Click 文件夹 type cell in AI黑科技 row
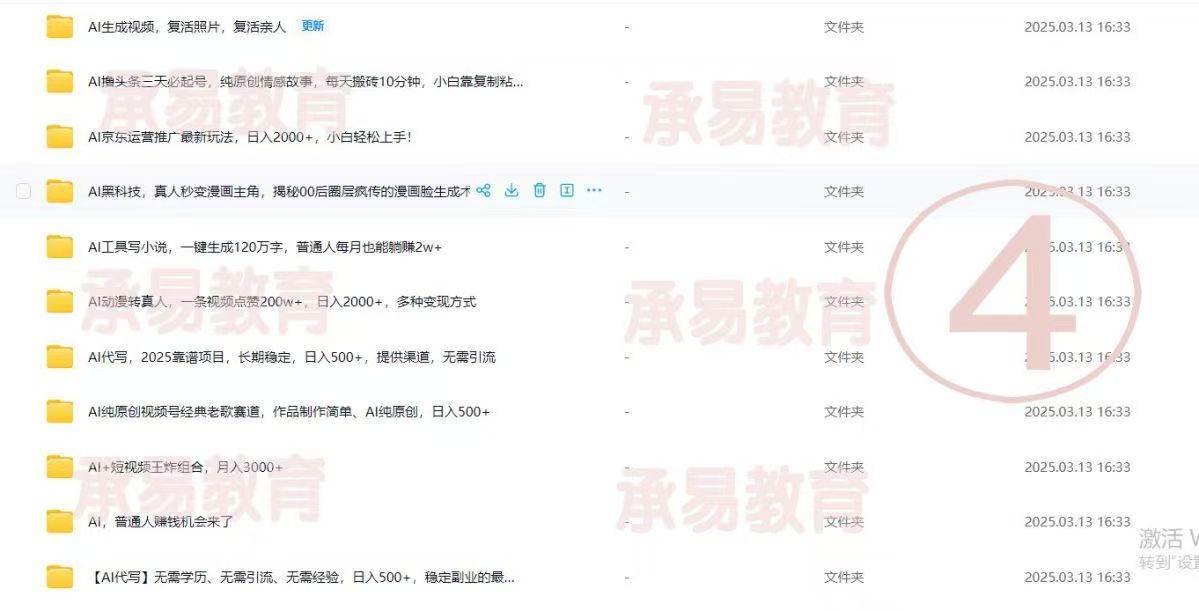This screenshot has height=611, width=1199. [843, 191]
